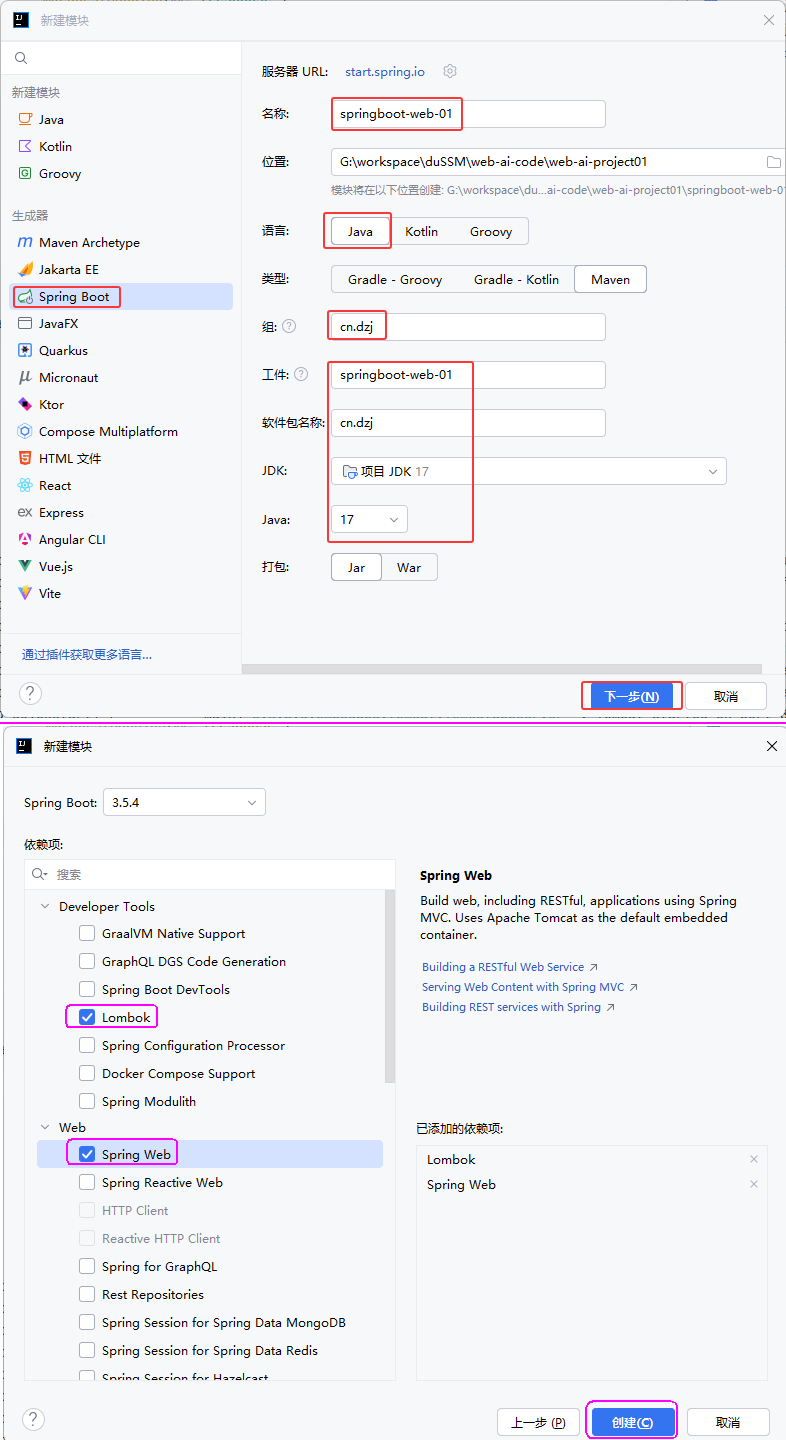Click the React generator icon
The height and width of the screenshot is (1440, 786).
point(25,486)
